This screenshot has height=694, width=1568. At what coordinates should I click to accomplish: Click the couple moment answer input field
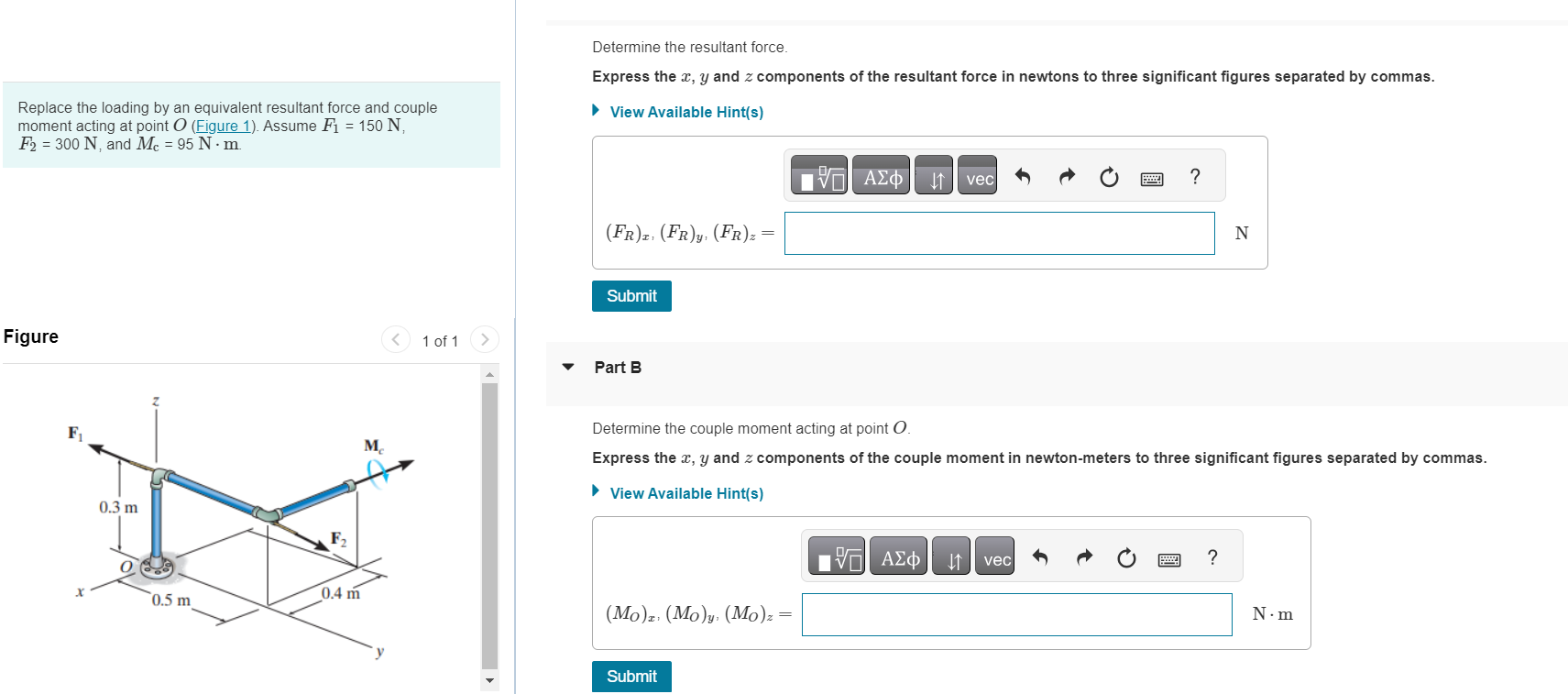(x=1017, y=614)
